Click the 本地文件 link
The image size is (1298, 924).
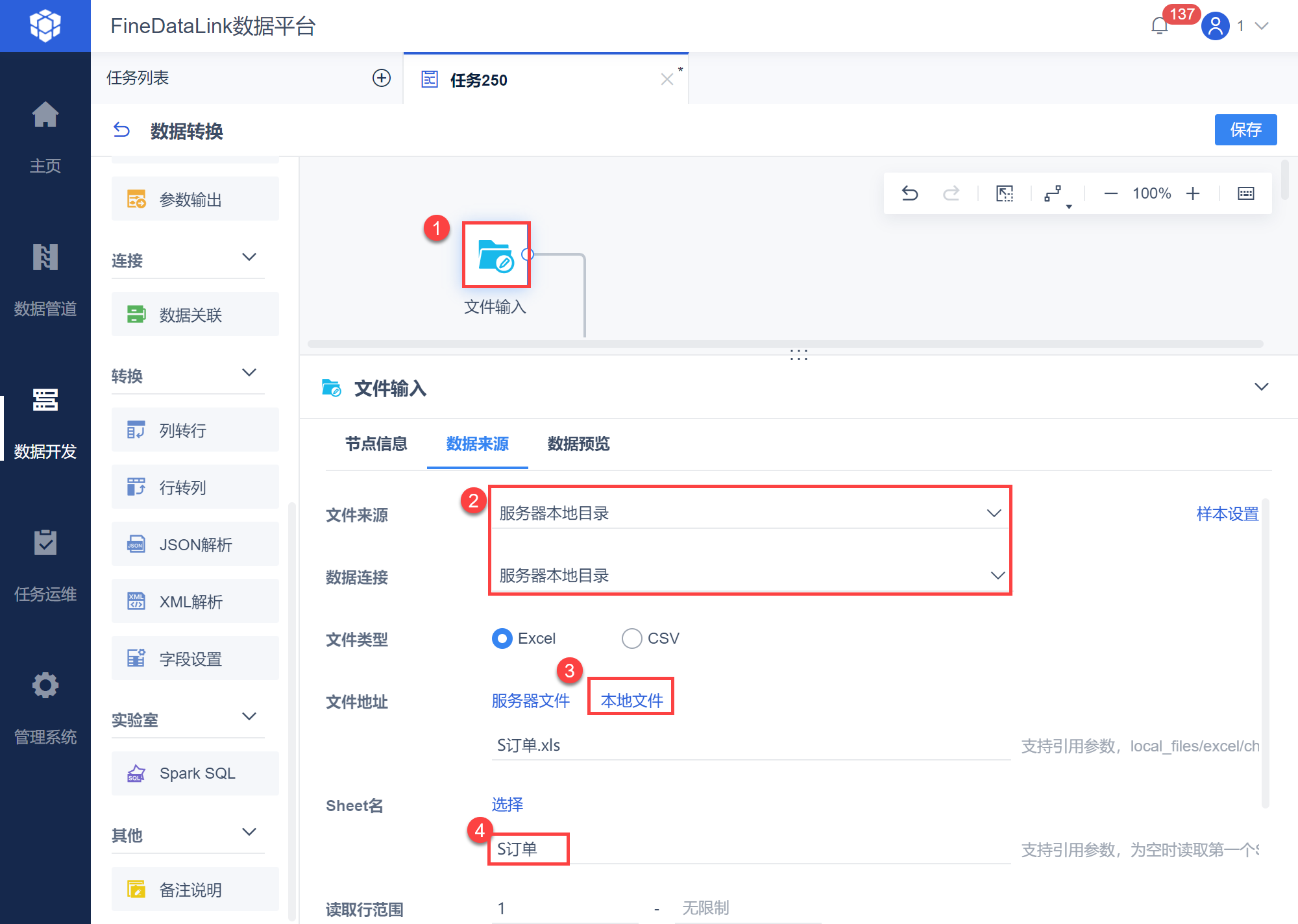(631, 700)
